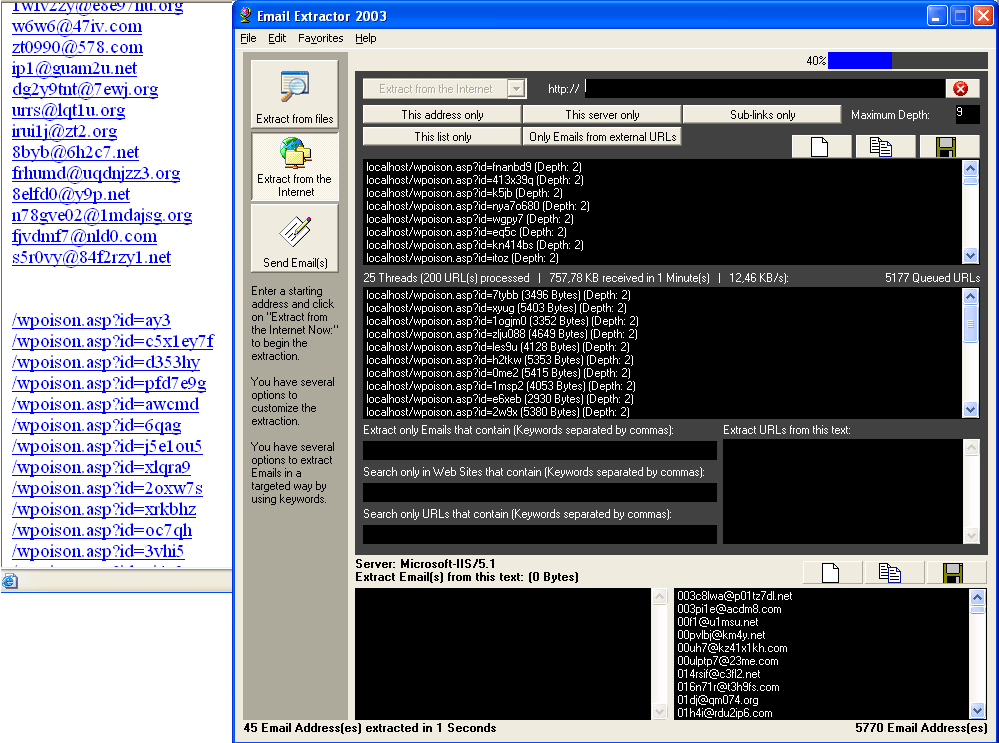Click the 5177 Queued URLs status text
The width and height of the screenshot is (999, 743).
pos(933,278)
